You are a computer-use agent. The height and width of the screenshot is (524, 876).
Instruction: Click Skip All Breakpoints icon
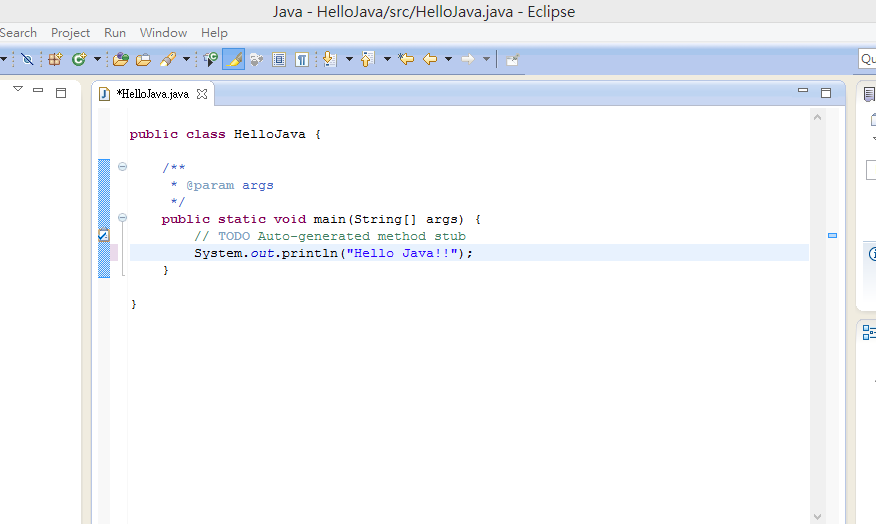[27, 59]
